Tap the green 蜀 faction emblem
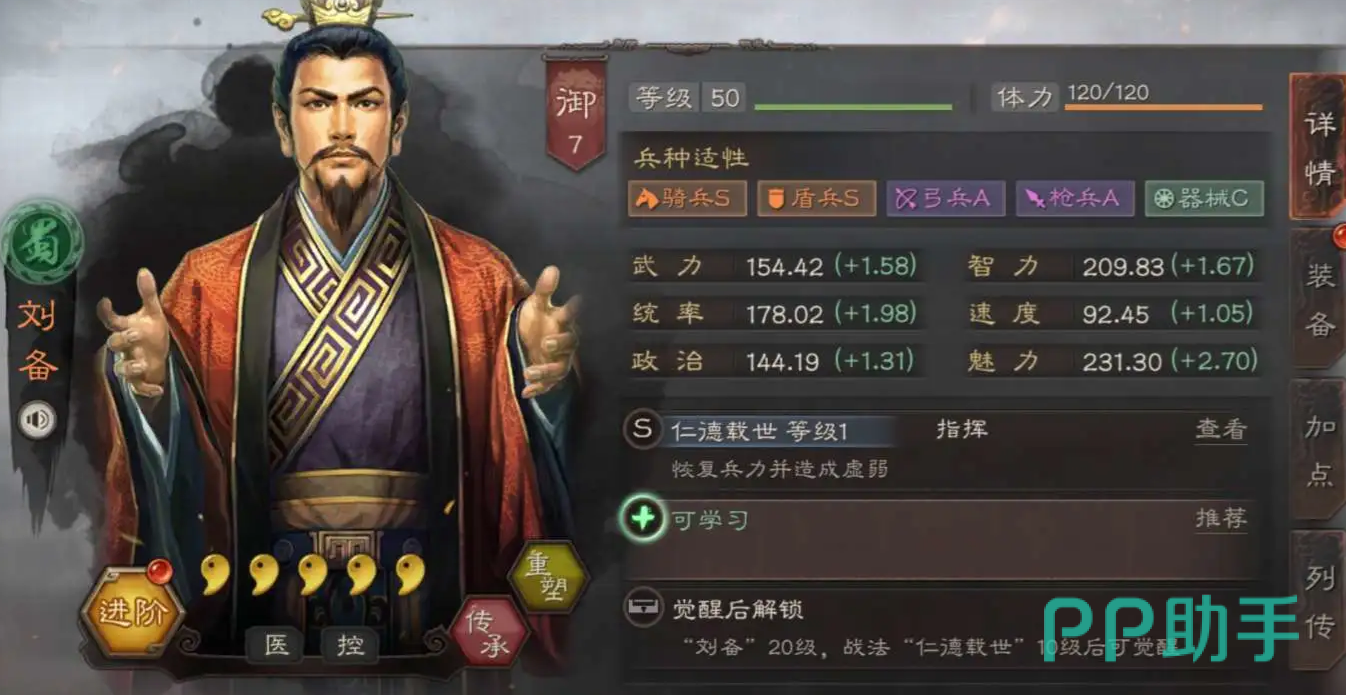The image size is (1346, 695). click(40, 244)
